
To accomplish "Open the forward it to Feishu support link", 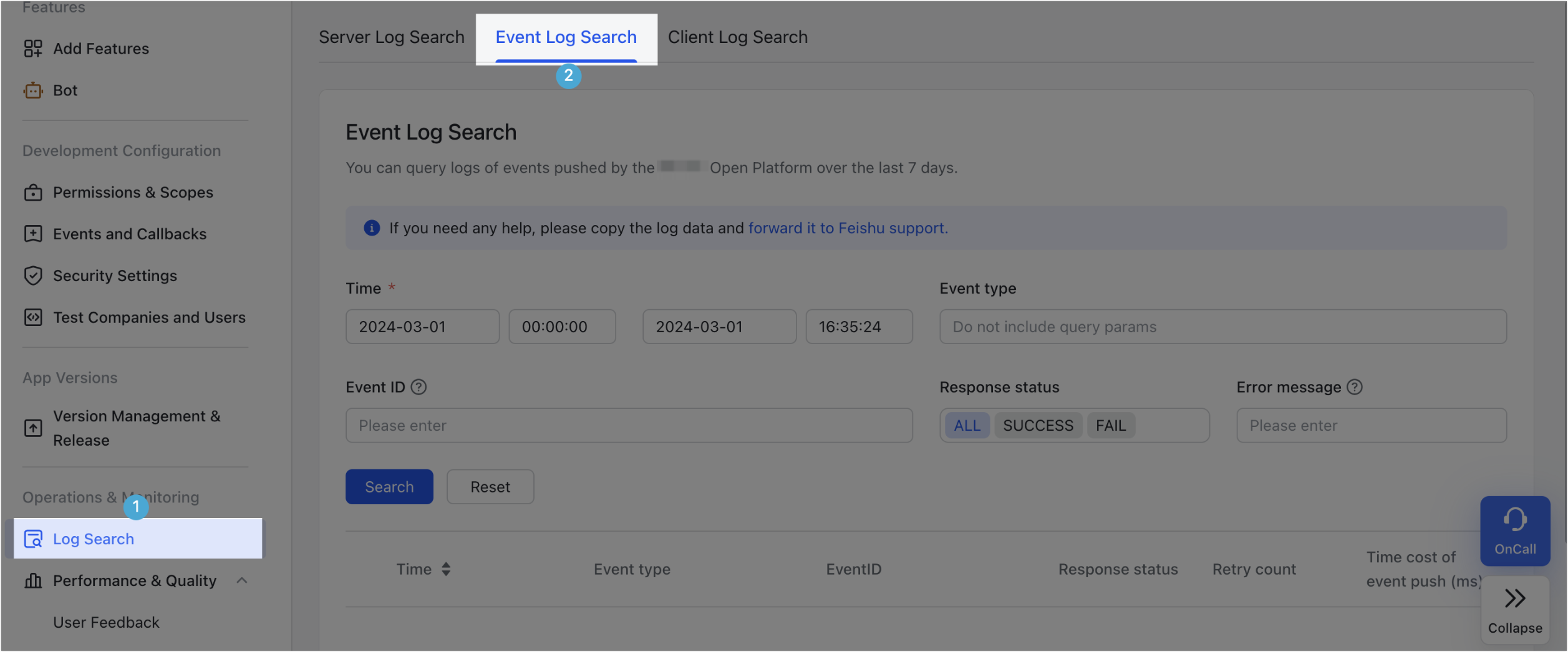I will [847, 228].
